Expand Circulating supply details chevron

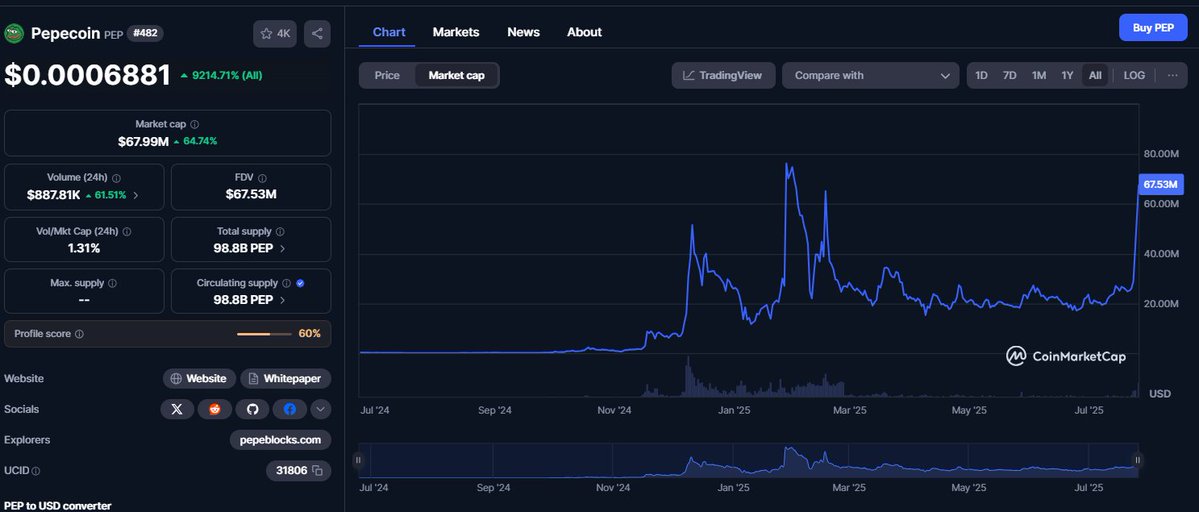pos(282,300)
